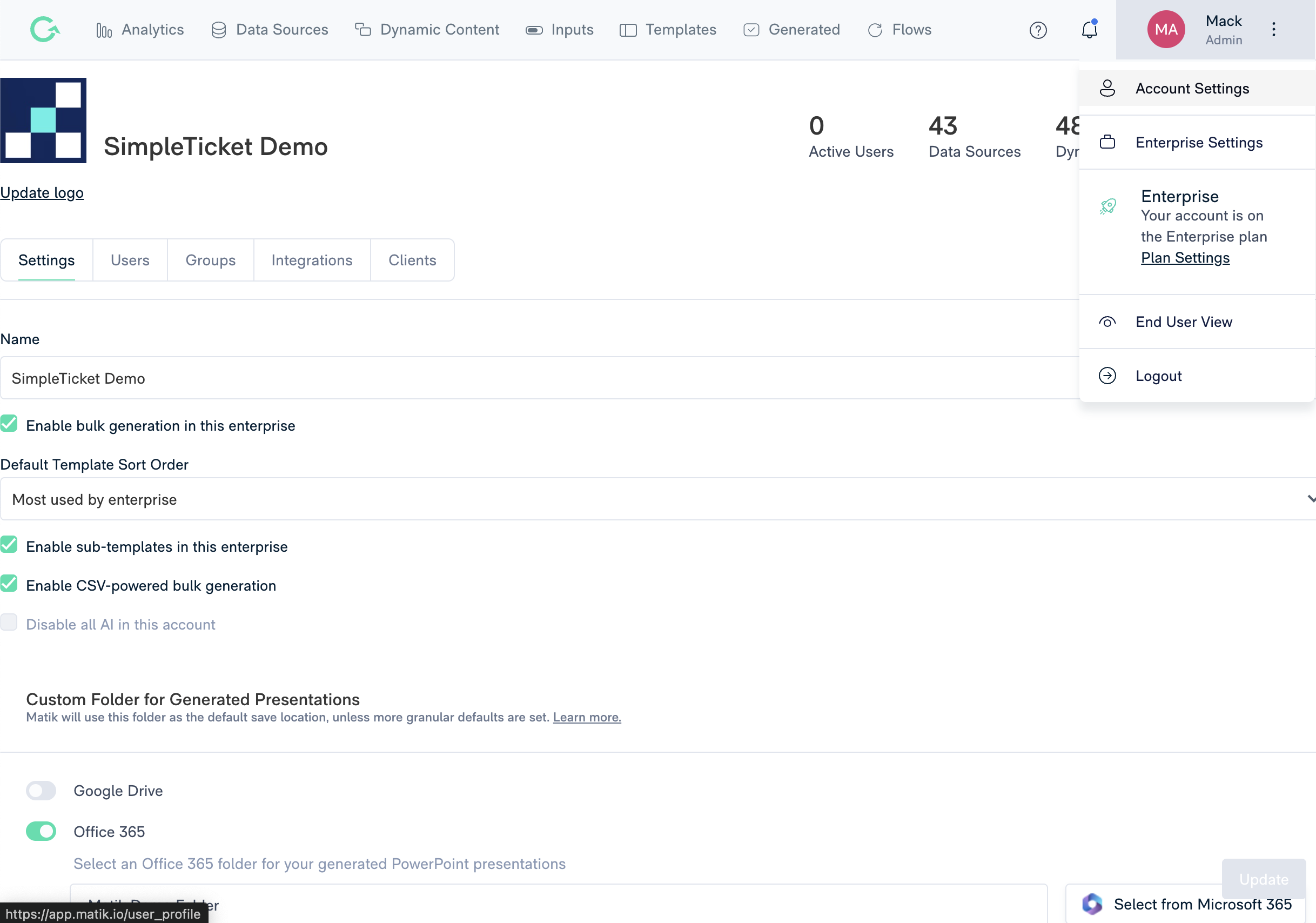Open the help question mark icon
The height and width of the screenshot is (923, 1316).
pos(1037,30)
